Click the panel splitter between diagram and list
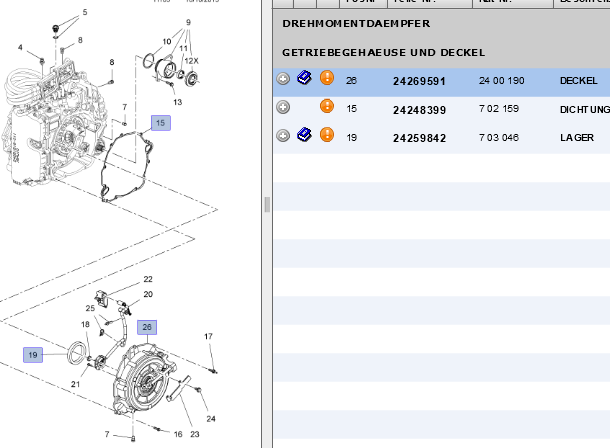610x448 pixels. 266,204
